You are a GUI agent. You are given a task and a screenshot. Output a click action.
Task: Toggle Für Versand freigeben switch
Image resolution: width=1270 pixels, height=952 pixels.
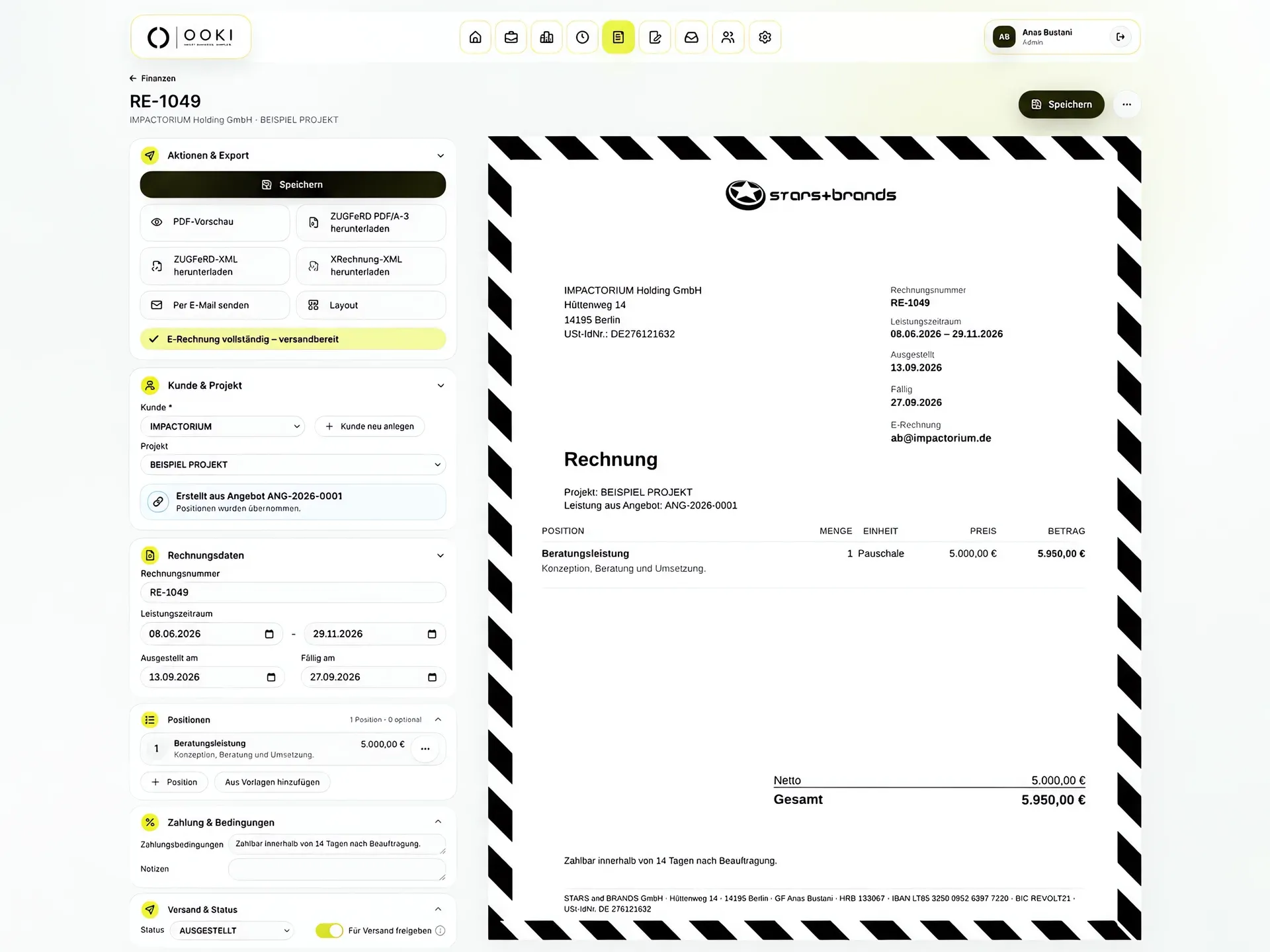point(329,930)
